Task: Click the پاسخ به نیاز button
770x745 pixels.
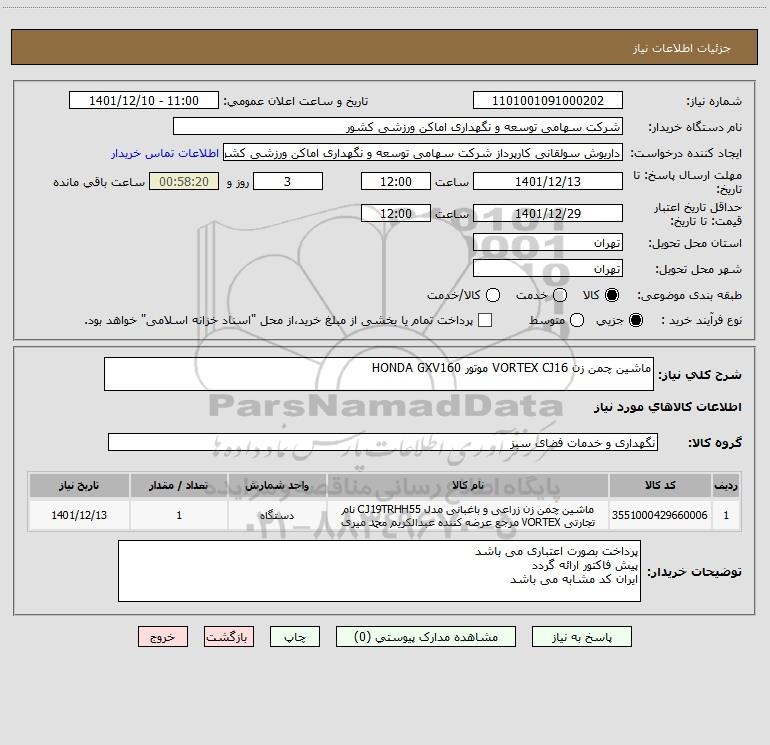Action: [581, 637]
